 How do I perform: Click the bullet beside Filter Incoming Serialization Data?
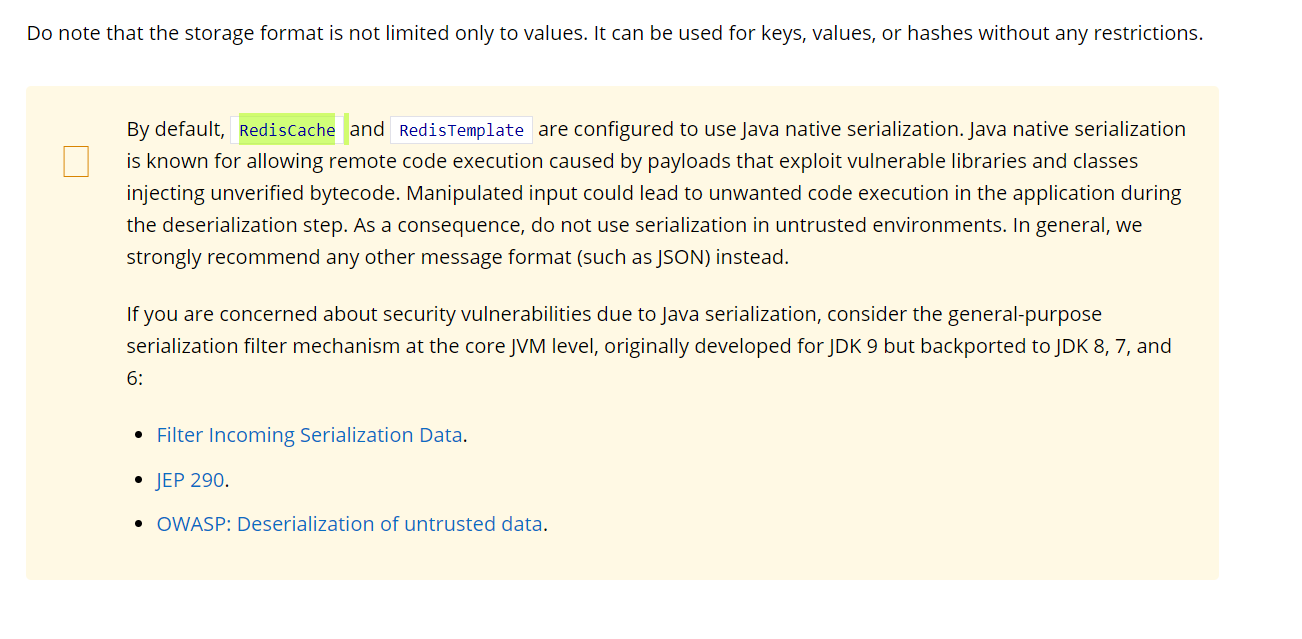(139, 436)
